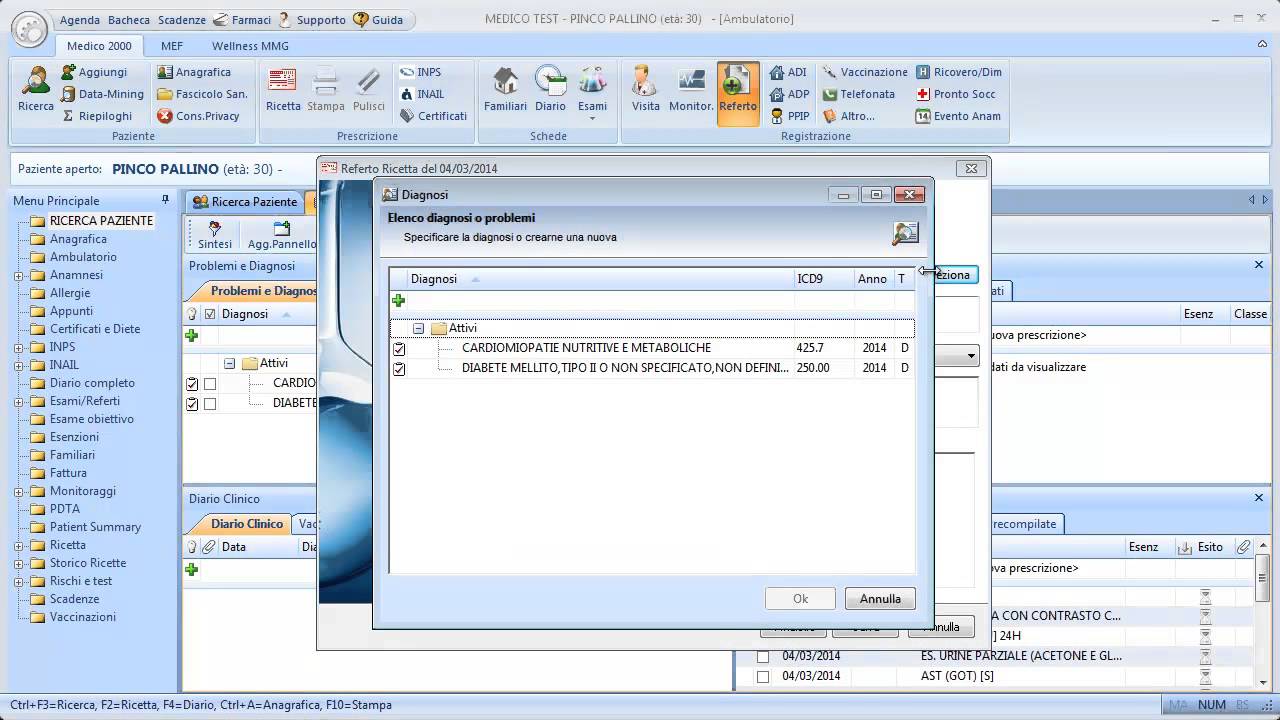Expand the Esami/Referti tree node
1280x720 pixels.
pos(19,402)
